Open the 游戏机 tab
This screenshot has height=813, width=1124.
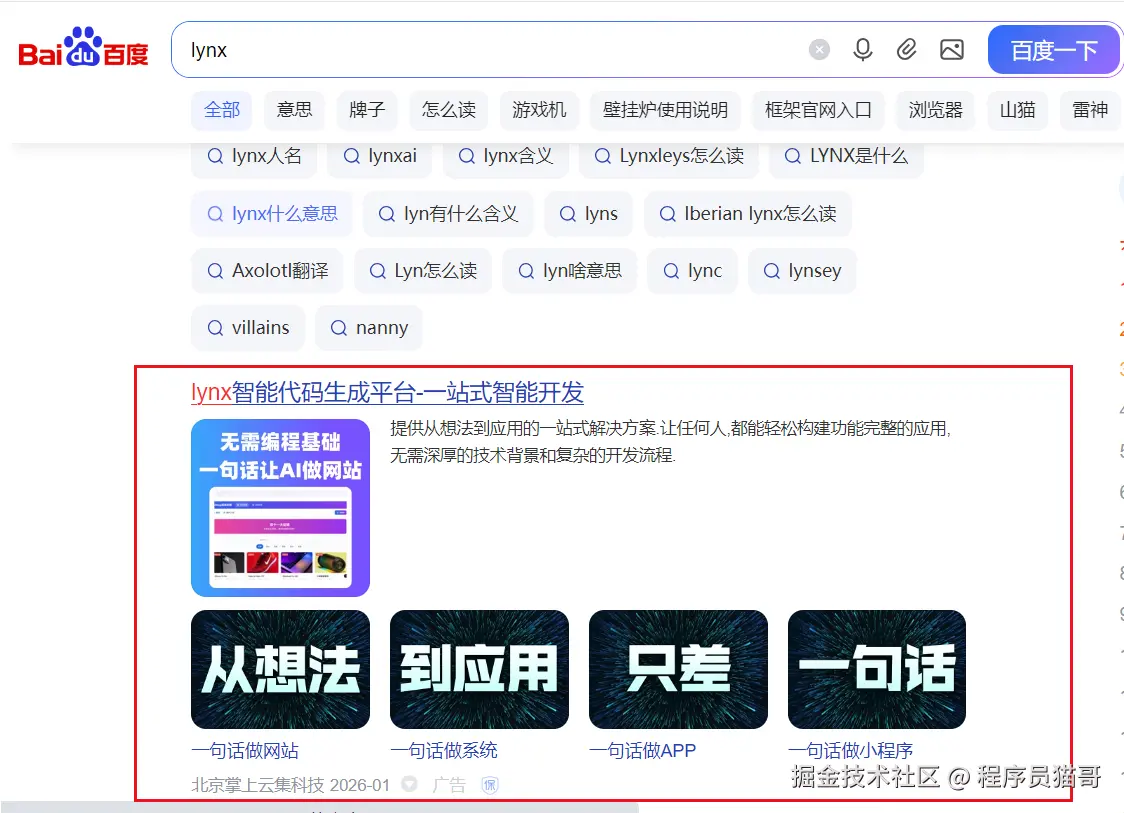click(538, 110)
